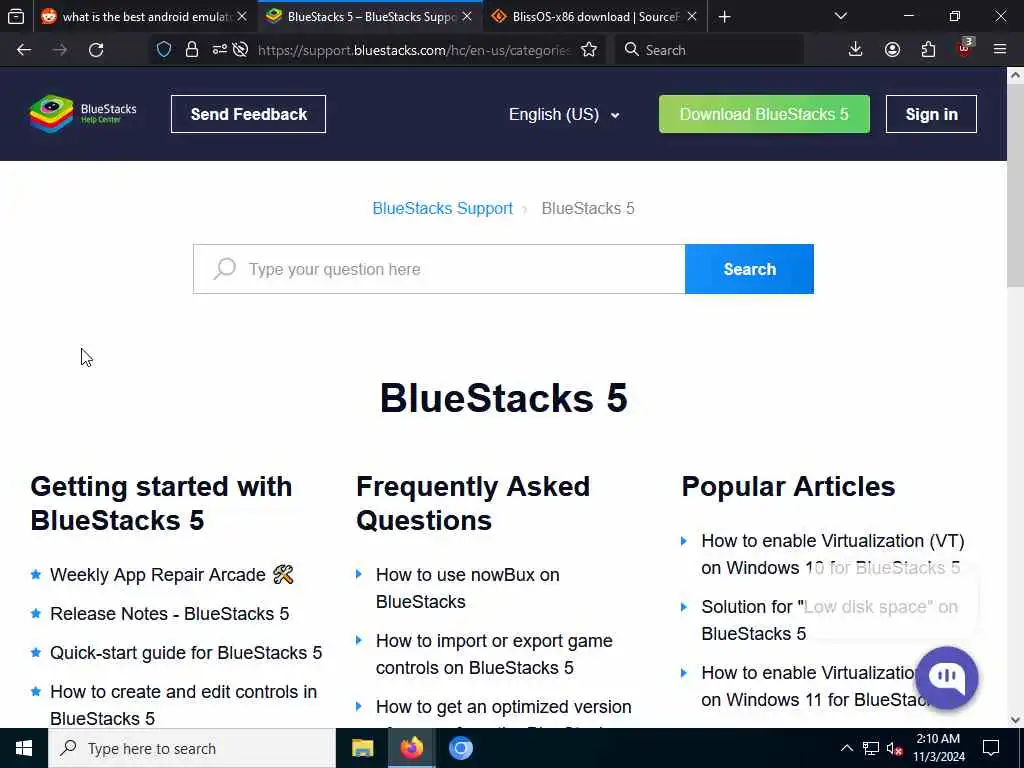Open network status tray icon
The width and height of the screenshot is (1024, 768).
click(871, 748)
